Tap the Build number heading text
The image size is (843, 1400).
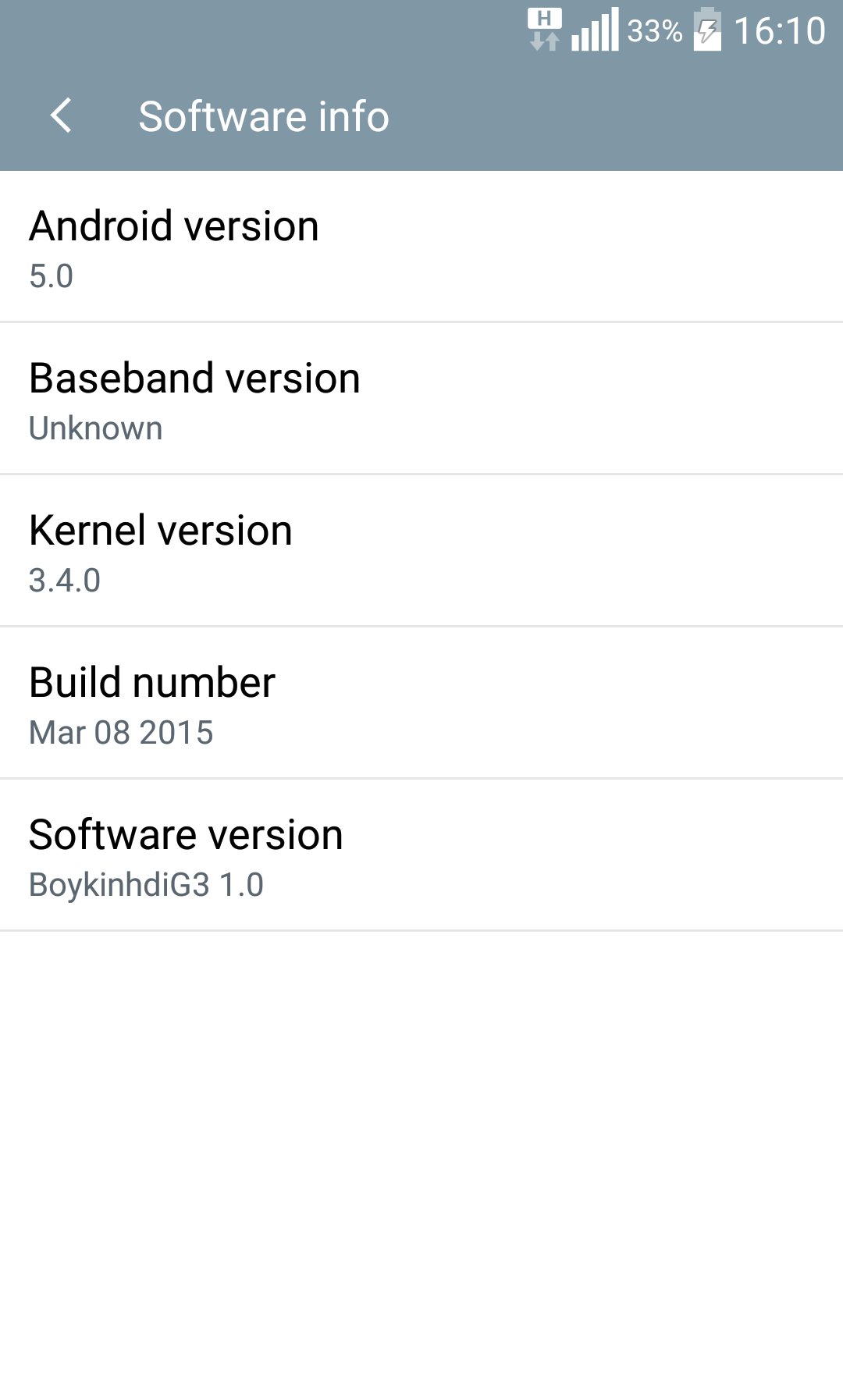tap(152, 683)
